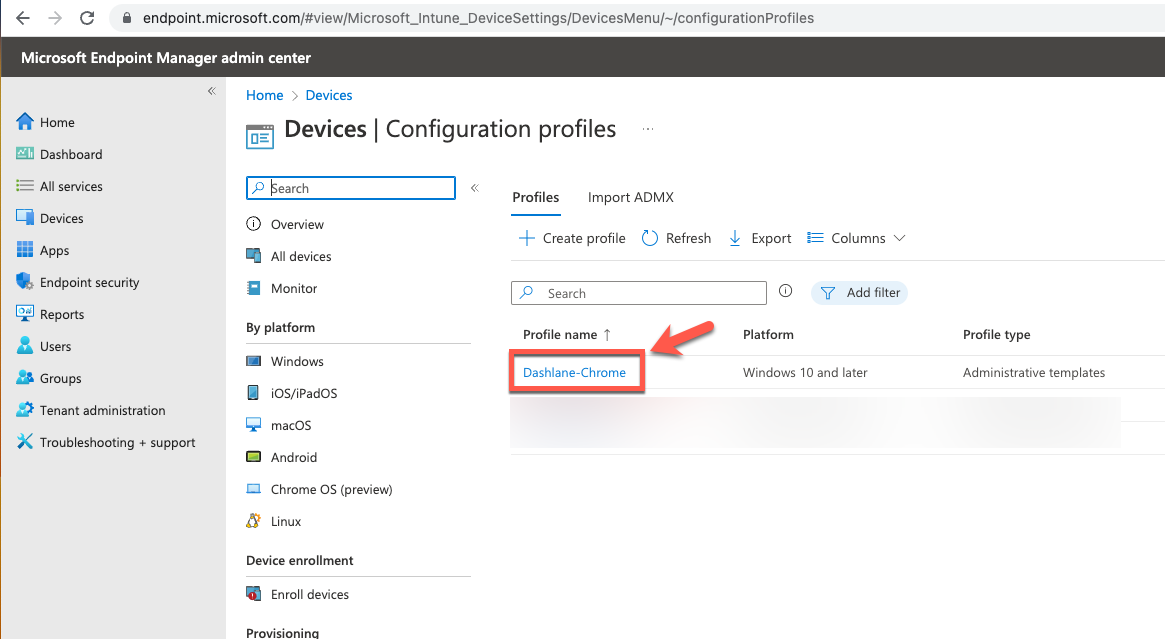Click the Overview info icon
The image size is (1165, 639).
[253, 223]
